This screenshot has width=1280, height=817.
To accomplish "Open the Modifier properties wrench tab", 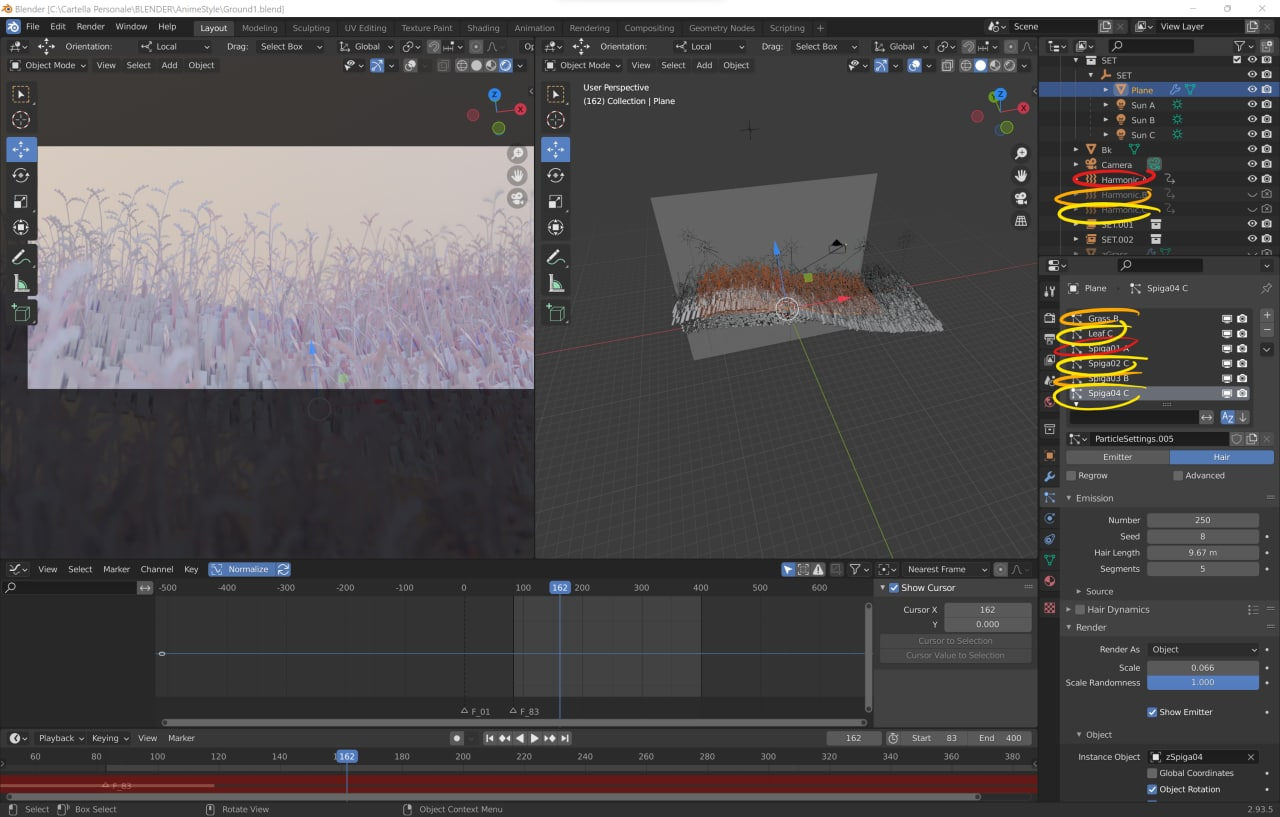I will pyautogui.click(x=1049, y=476).
